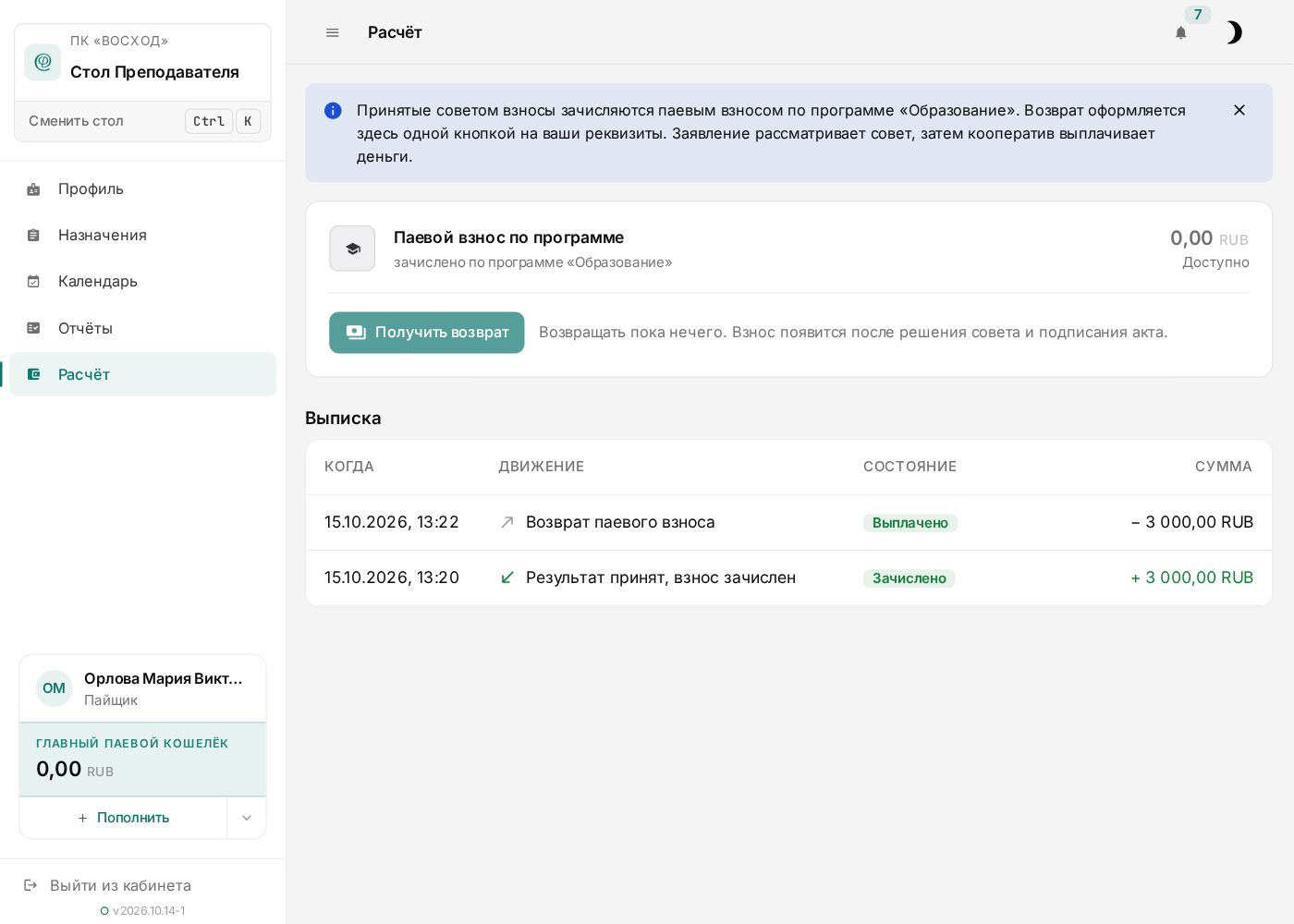Image resolution: width=1294 pixels, height=924 pixels.
Task: Expand the wallet actions chevron dropdown
Action: tap(247, 818)
